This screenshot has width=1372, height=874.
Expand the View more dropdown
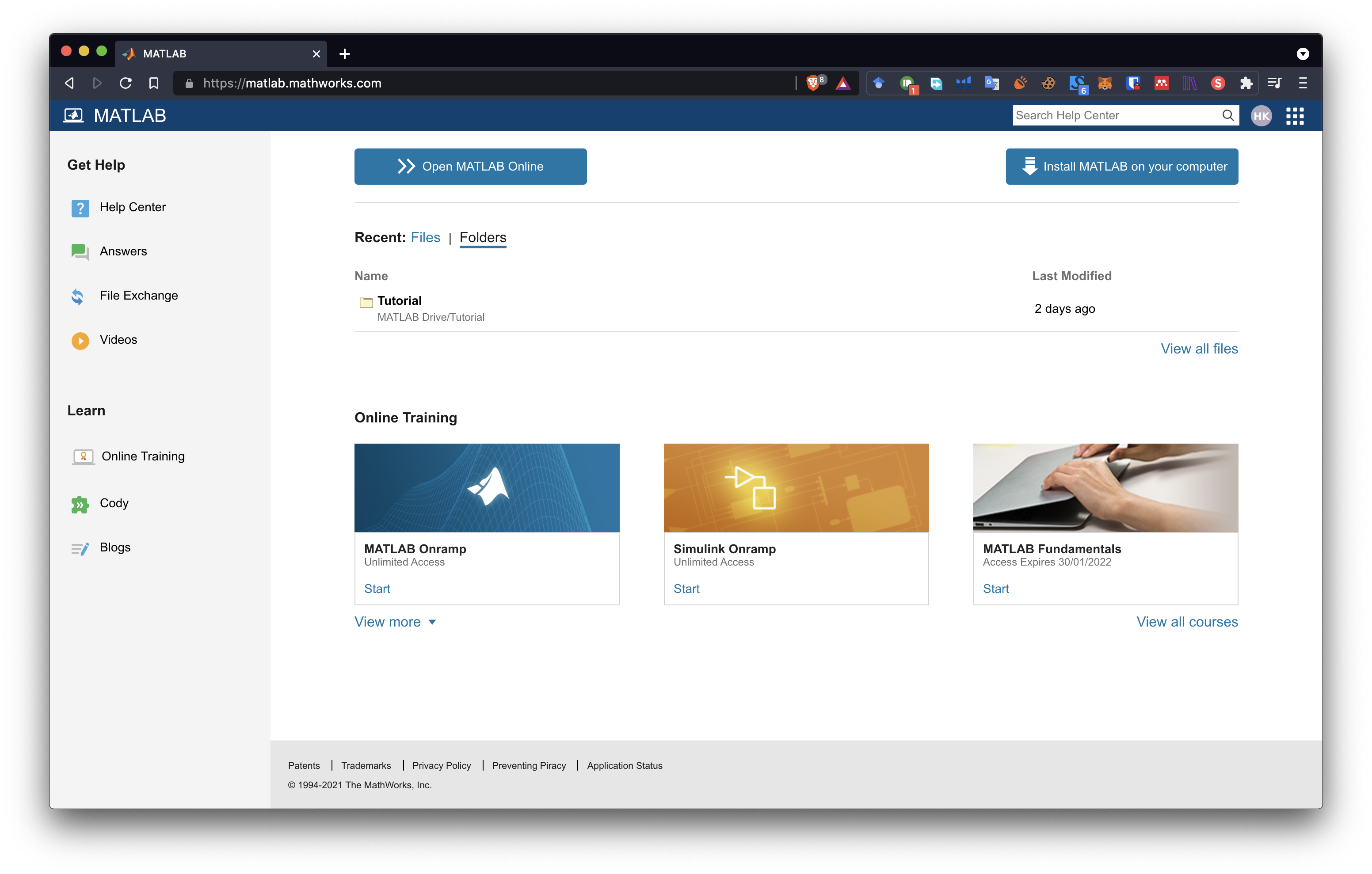395,622
